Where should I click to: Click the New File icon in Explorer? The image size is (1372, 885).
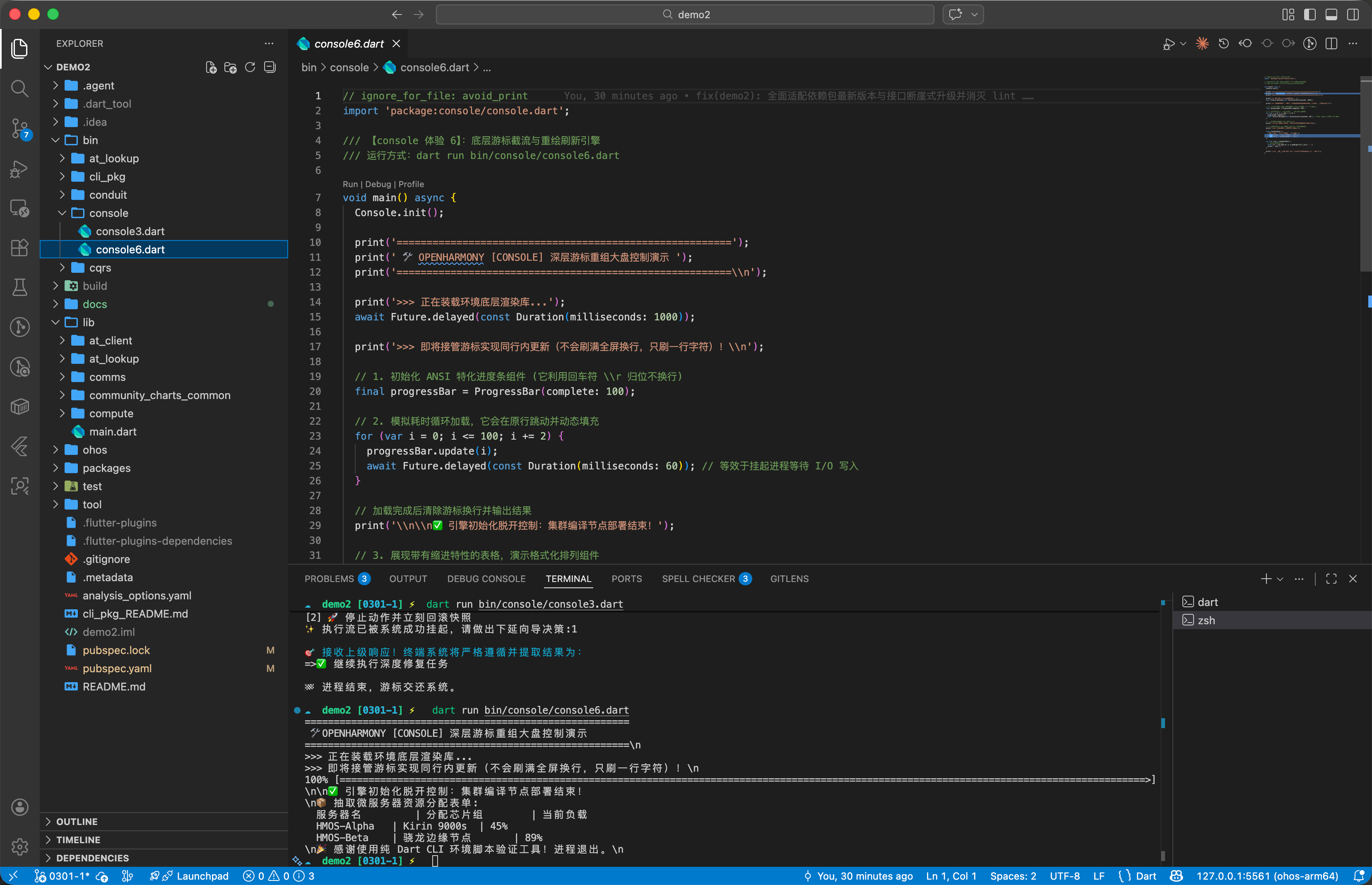tap(211, 67)
